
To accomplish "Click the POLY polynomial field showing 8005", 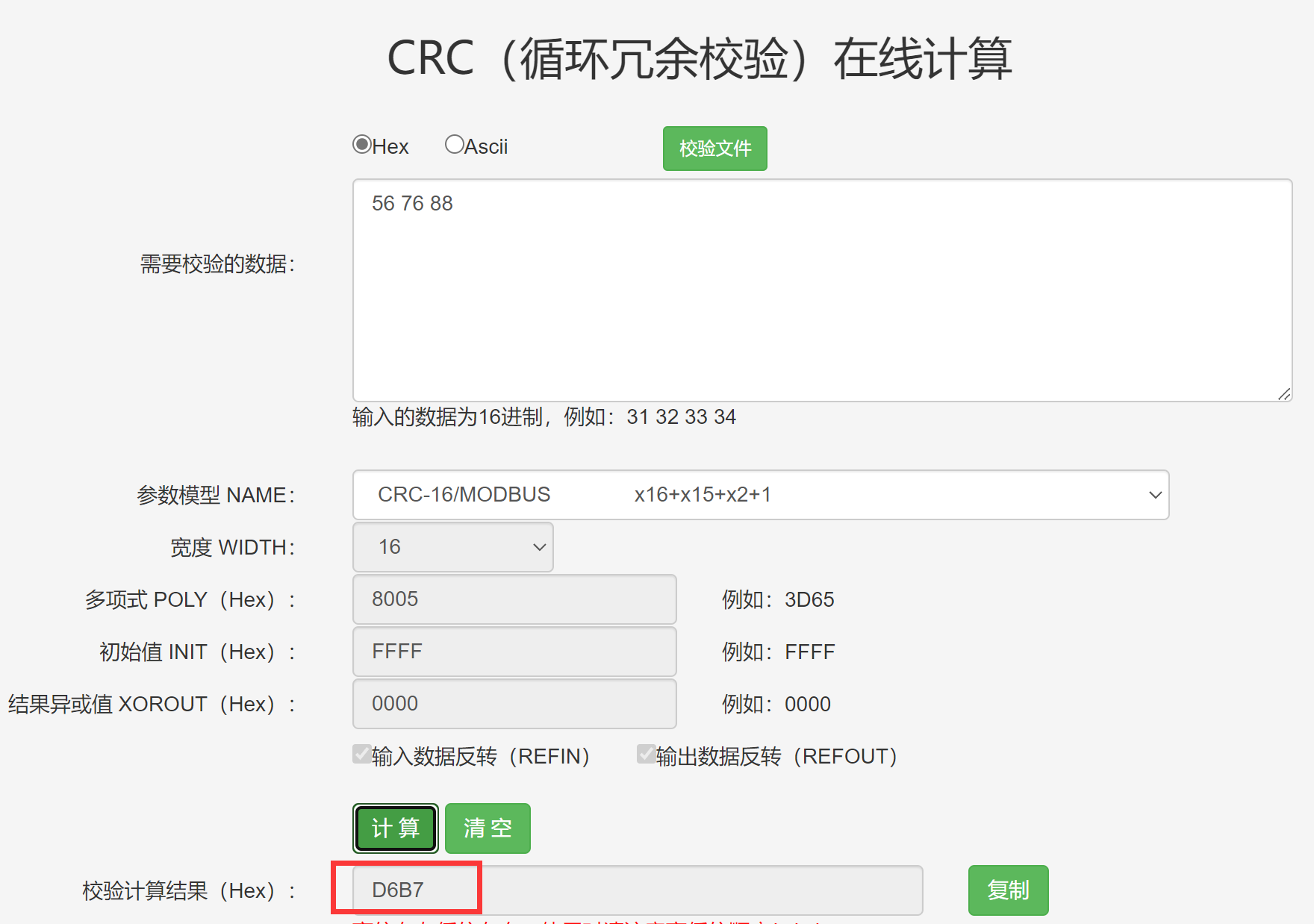I will tap(514, 599).
